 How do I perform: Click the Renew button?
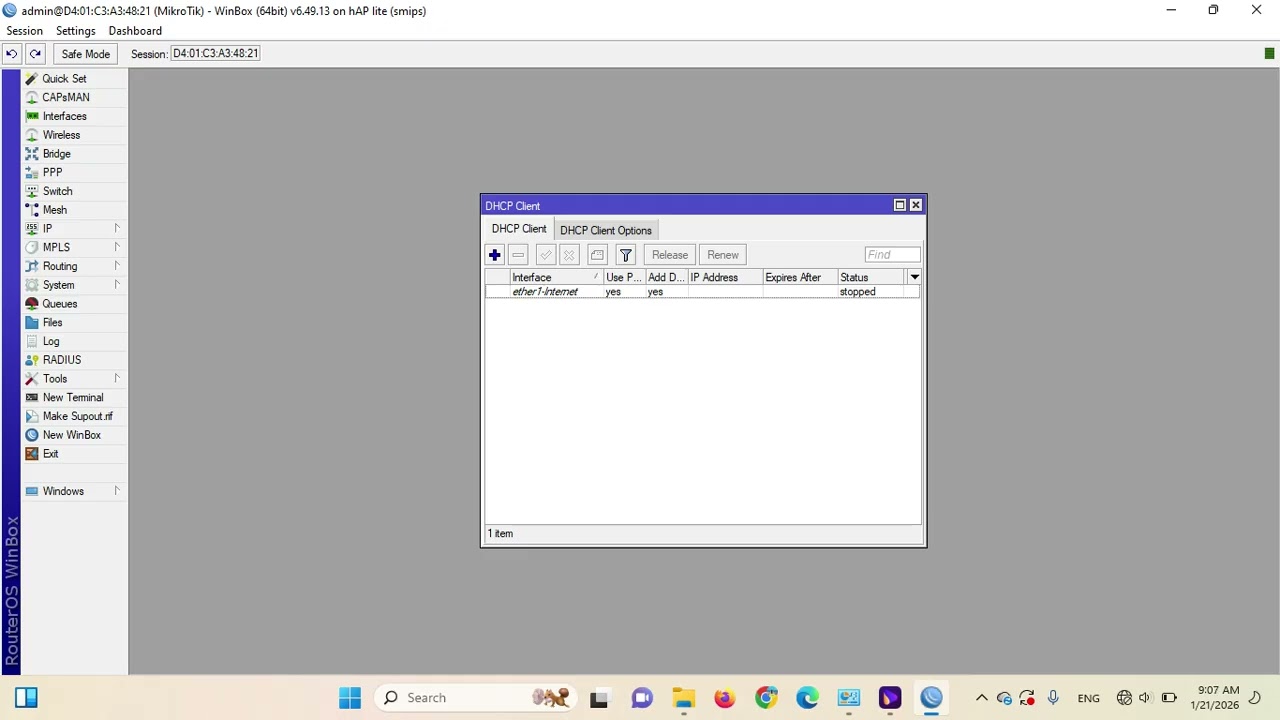coord(723,255)
